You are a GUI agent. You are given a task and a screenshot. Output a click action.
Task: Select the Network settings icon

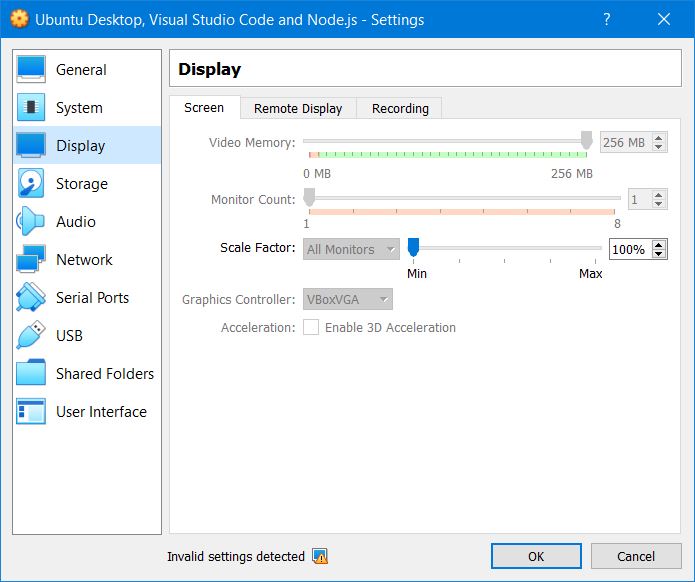click(31, 260)
